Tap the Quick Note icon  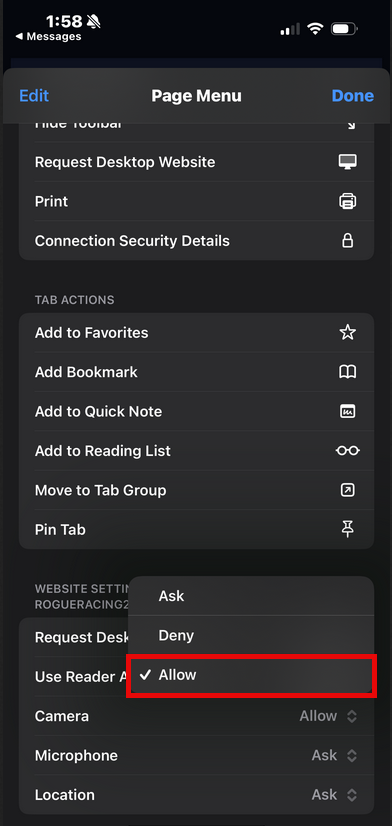pos(347,411)
